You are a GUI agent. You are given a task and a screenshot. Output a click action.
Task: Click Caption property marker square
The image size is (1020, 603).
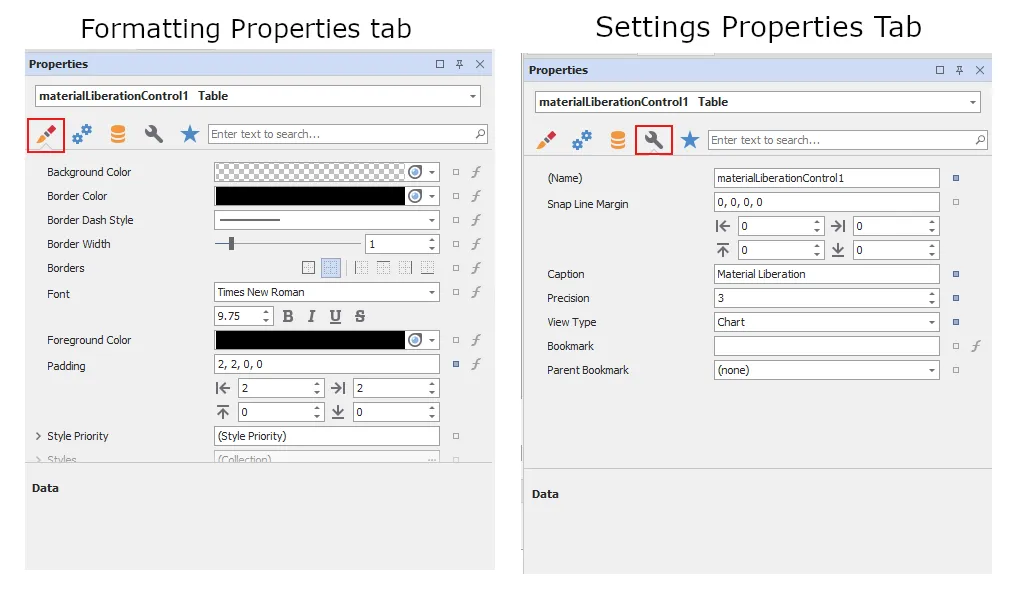956,274
